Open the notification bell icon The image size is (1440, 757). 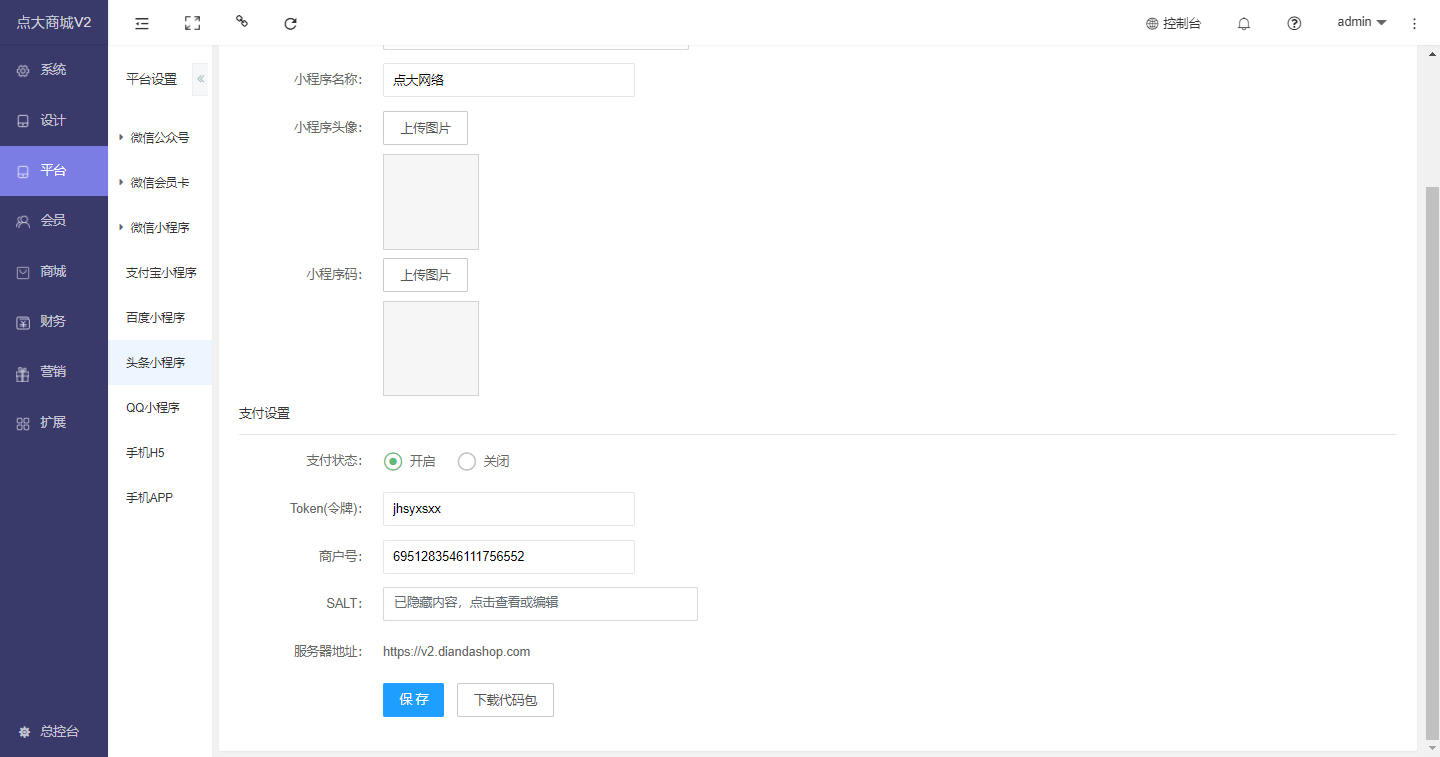point(1244,23)
